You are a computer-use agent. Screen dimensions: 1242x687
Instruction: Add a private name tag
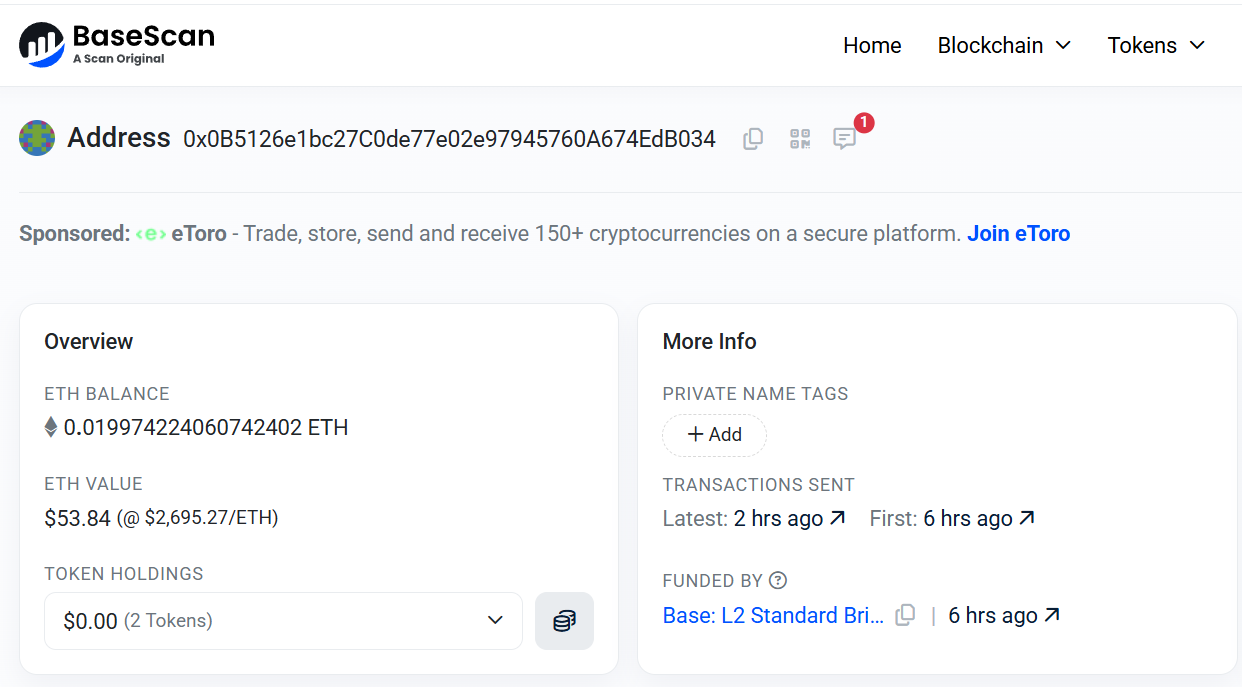click(714, 435)
